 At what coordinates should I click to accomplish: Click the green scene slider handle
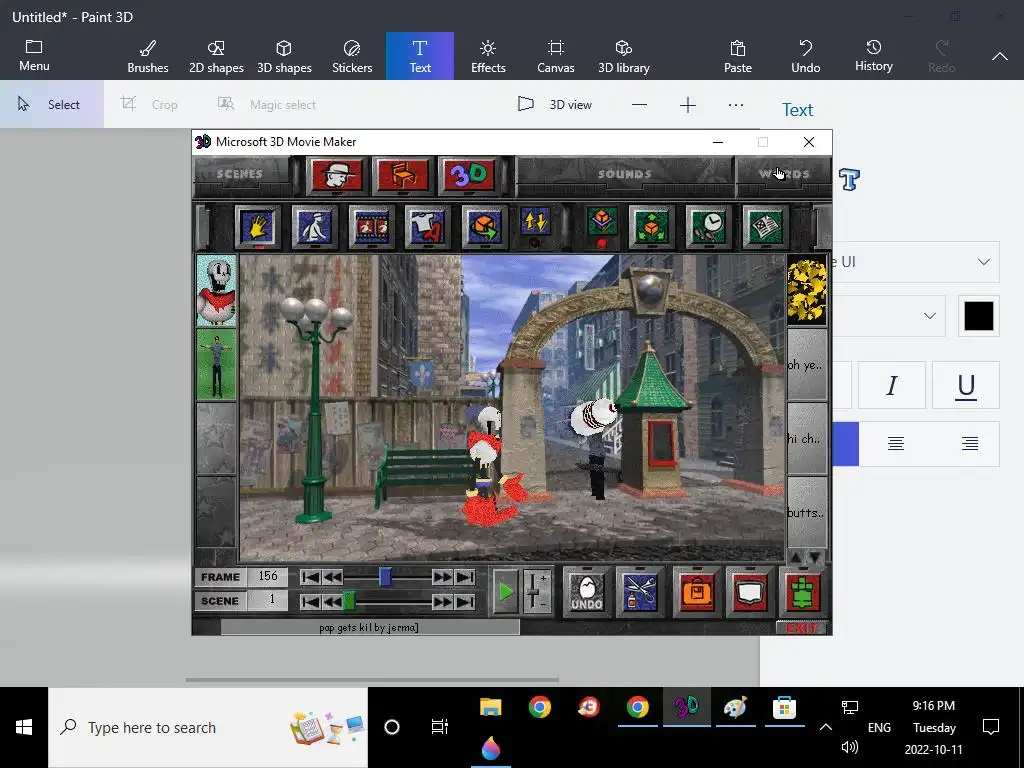tap(349, 601)
